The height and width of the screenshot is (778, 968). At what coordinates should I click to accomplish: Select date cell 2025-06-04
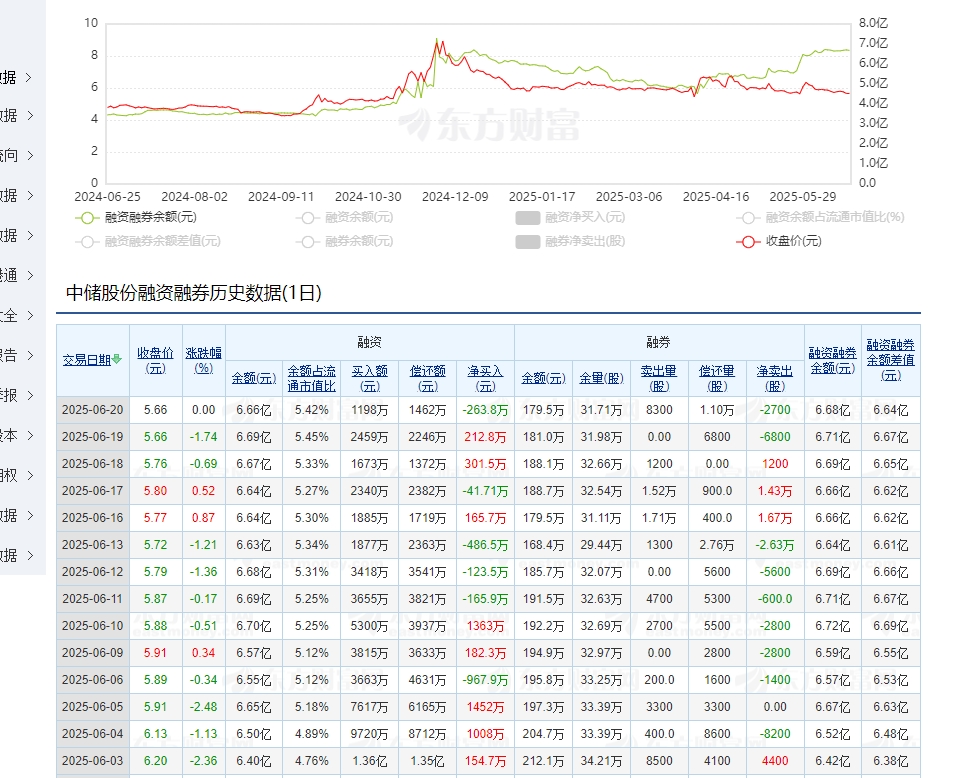(93, 734)
